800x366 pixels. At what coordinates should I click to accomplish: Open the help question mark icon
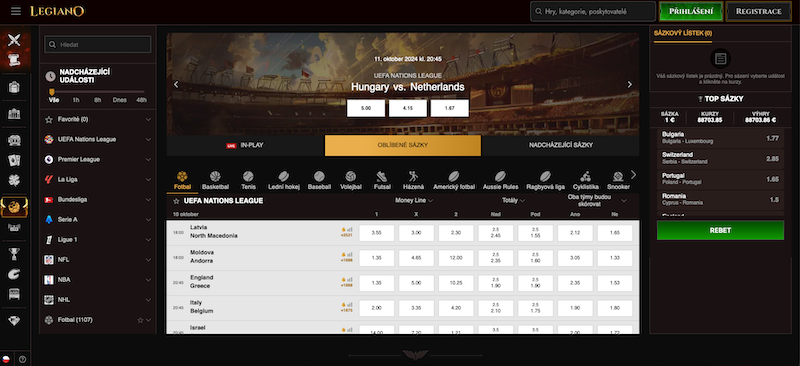point(22,359)
